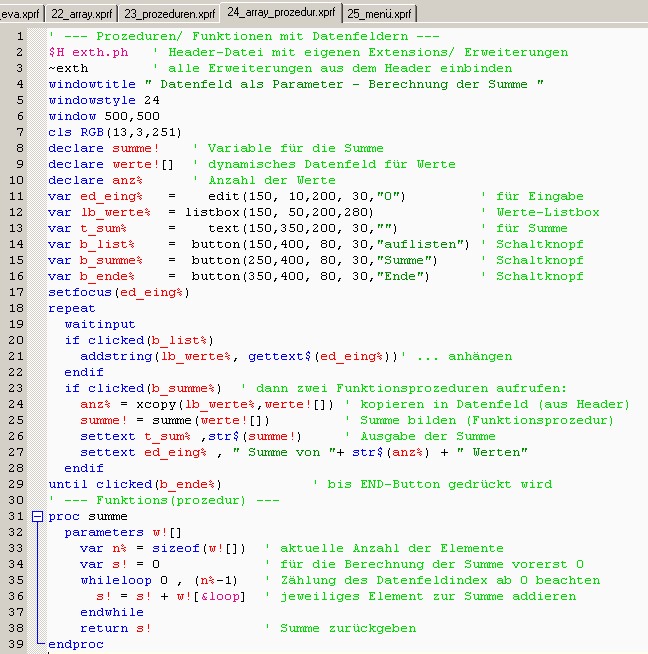Place cursor on the waitinput command

tap(100, 324)
